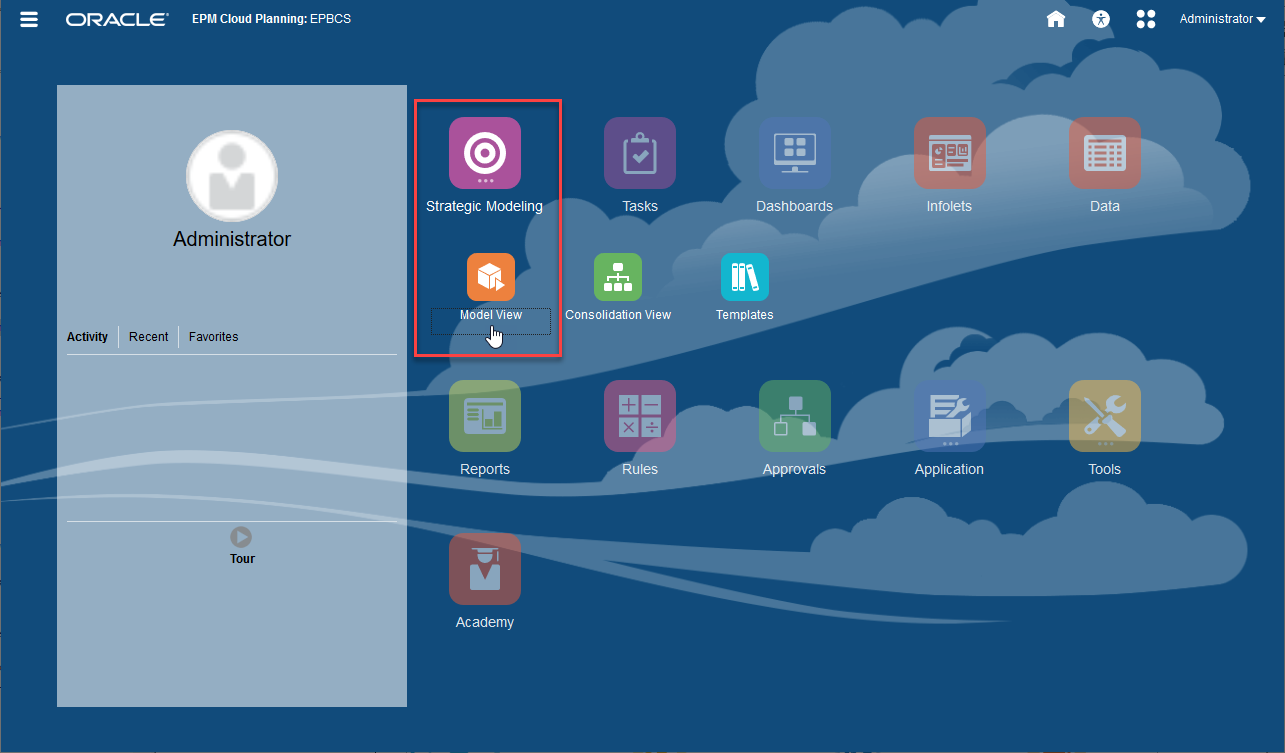Launch Model View
This screenshot has width=1285, height=753.
click(491, 277)
